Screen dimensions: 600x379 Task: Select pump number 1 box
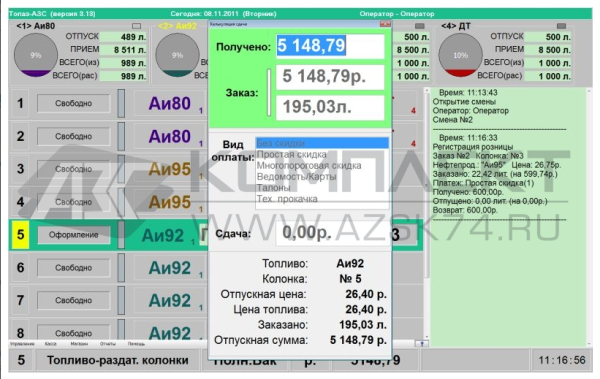(20, 103)
